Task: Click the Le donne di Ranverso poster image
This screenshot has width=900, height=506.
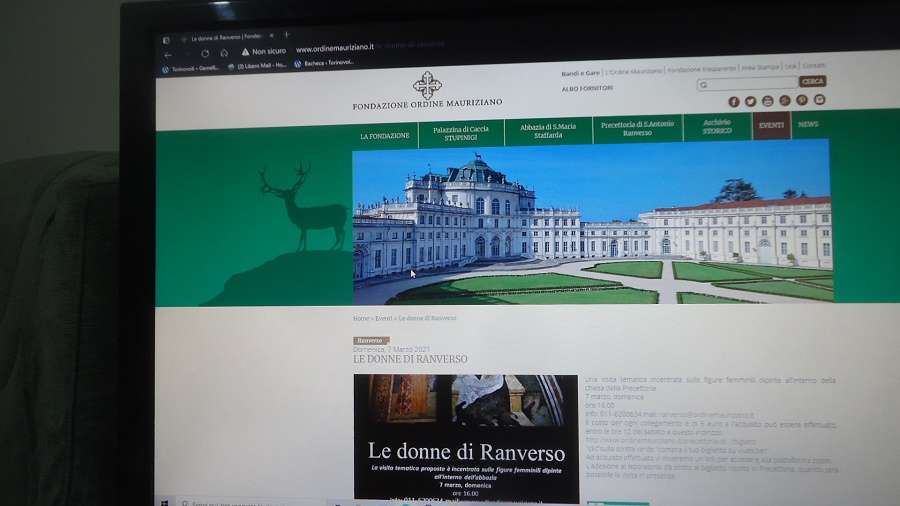Action: [x=465, y=437]
